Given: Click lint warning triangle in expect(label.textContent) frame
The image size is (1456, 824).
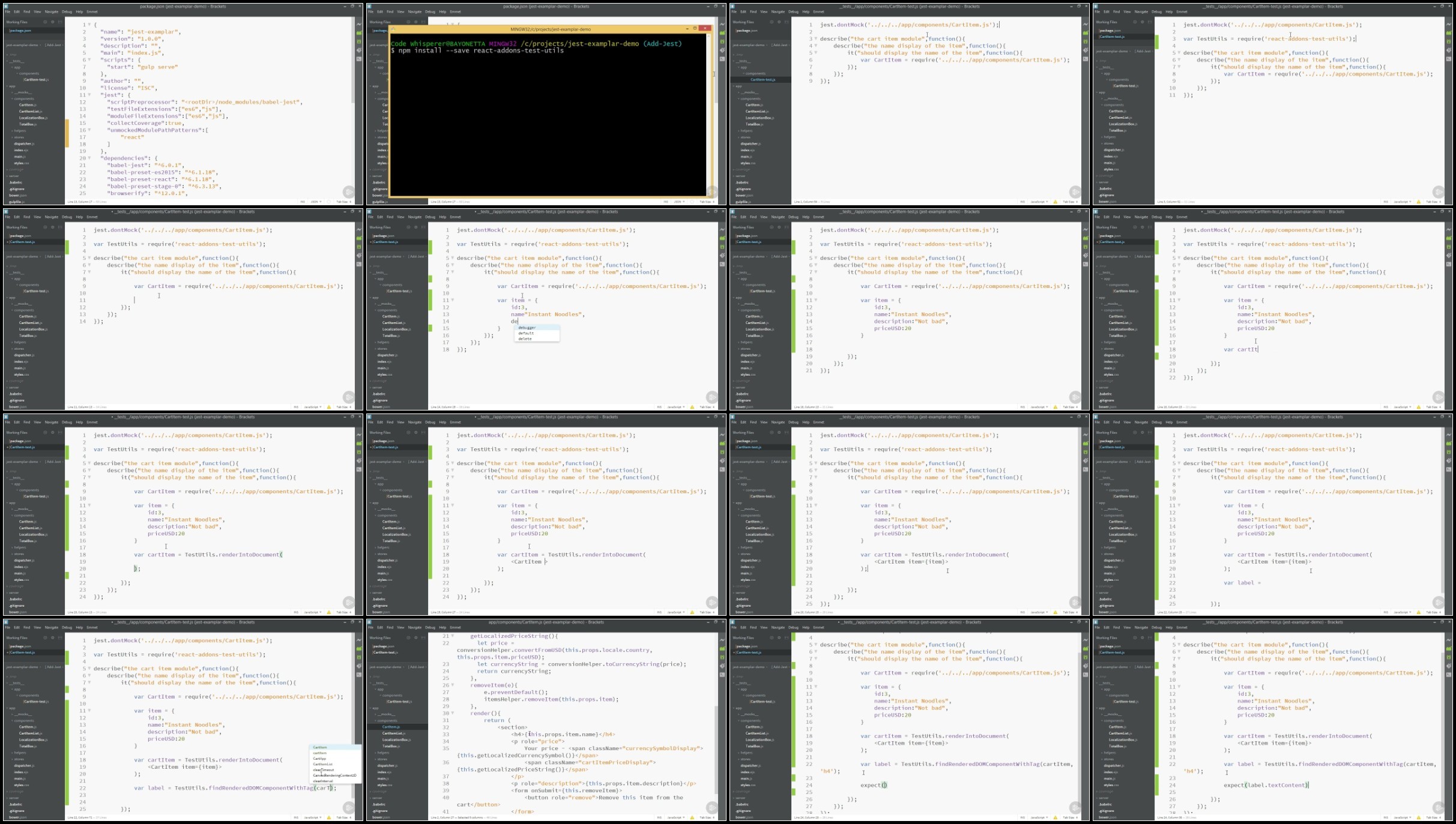Looking at the screenshot, I should [x=1419, y=817].
